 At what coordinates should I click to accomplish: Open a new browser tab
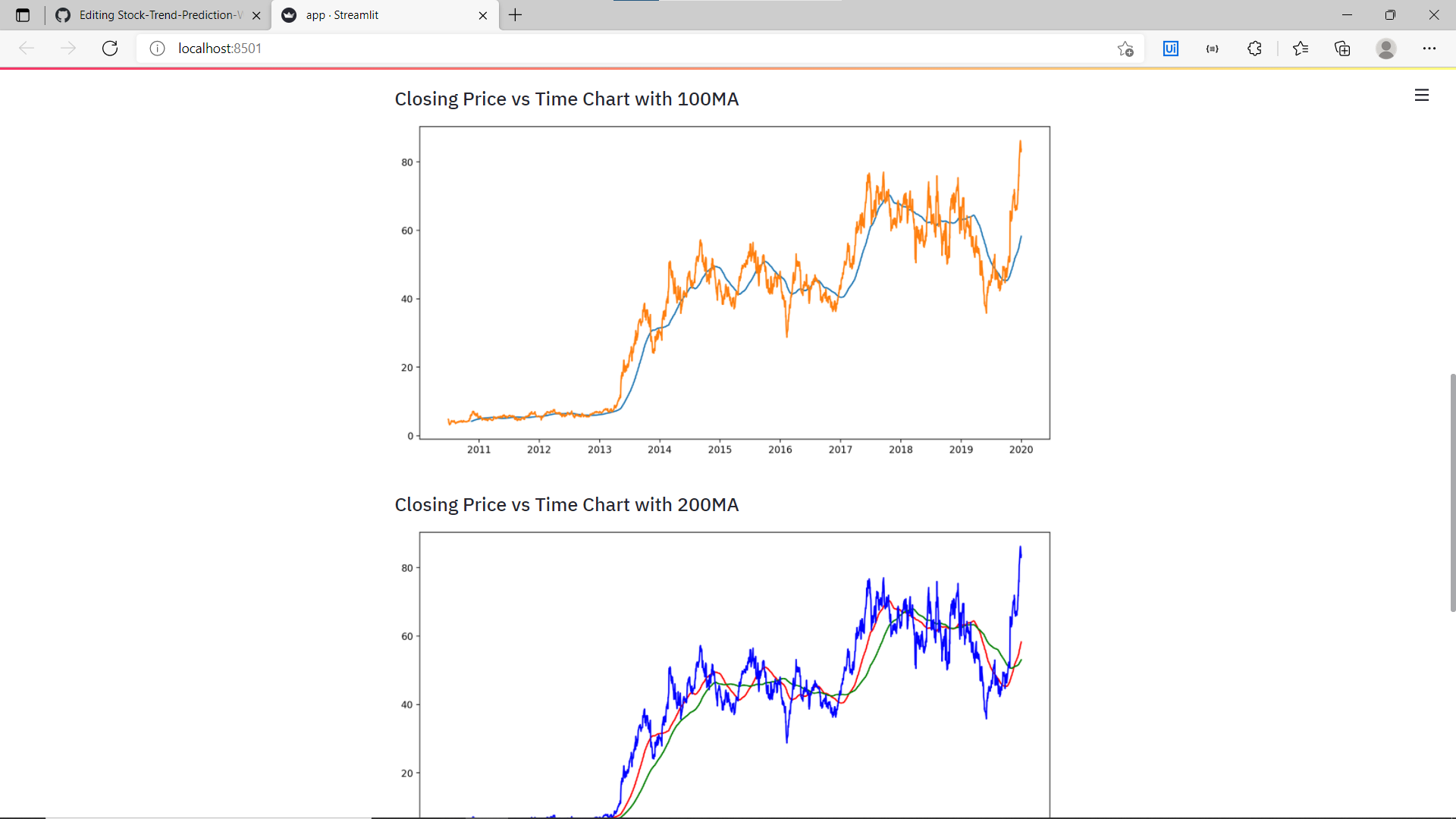tap(516, 15)
